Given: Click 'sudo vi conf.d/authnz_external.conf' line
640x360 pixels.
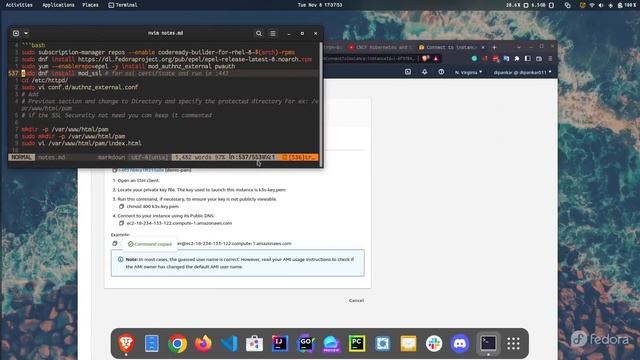Looking at the screenshot, I should point(80,87).
